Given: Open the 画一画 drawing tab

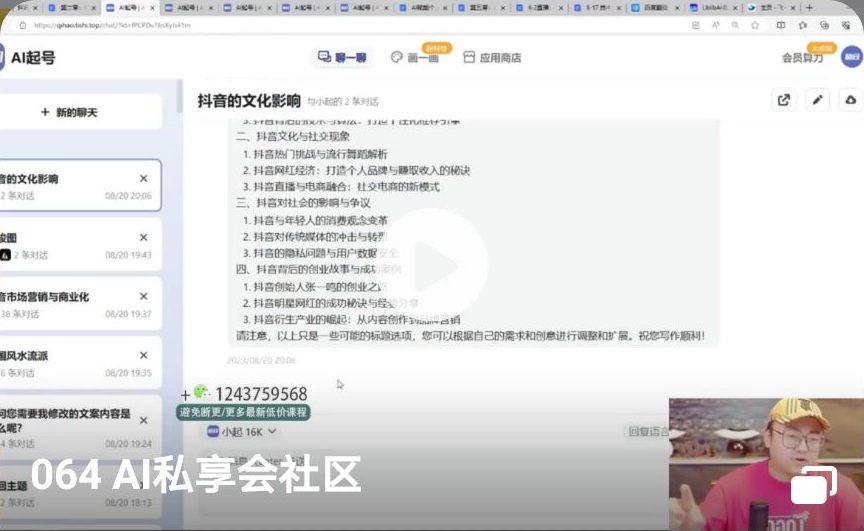Looking at the screenshot, I should tap(414, 58).
